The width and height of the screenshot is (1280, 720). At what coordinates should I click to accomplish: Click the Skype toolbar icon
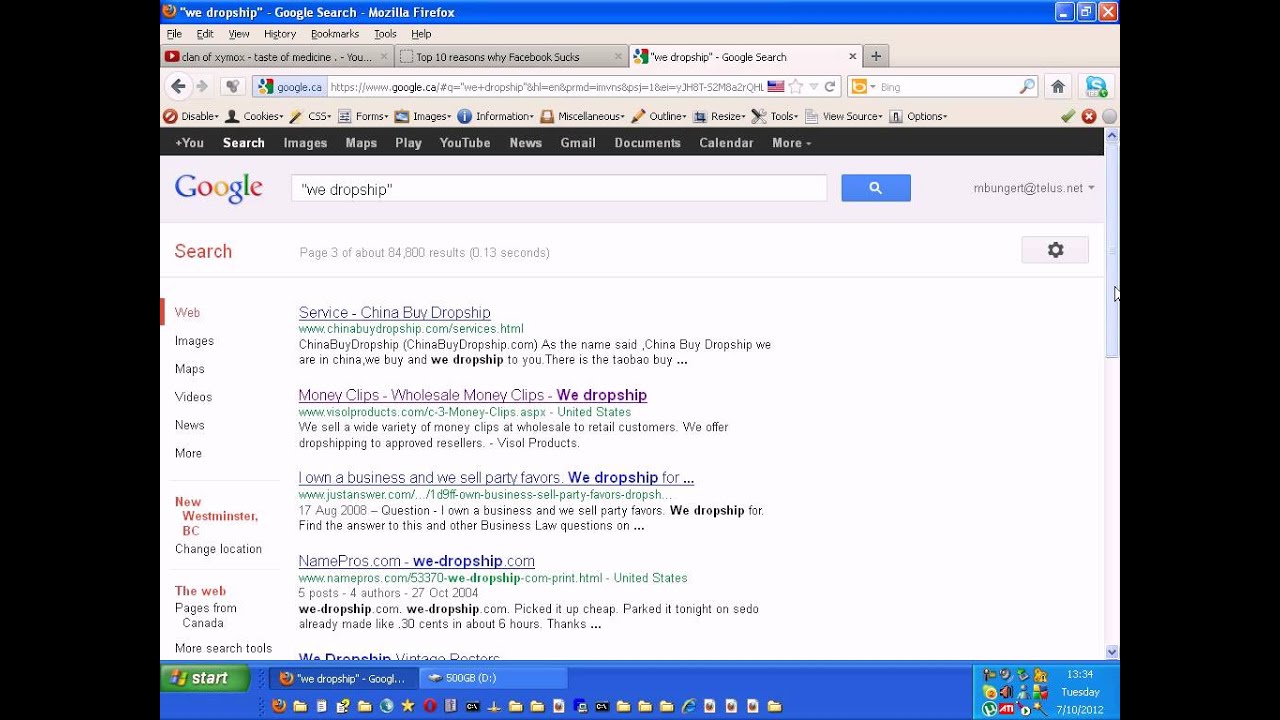click(1096, 87)
